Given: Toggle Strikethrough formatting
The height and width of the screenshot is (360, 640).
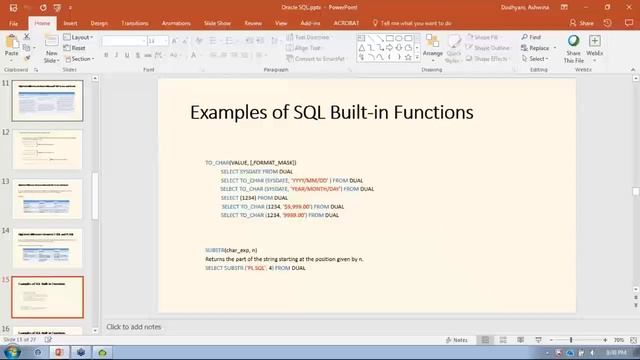Looking at the screenshot, I should pos(148,55).
